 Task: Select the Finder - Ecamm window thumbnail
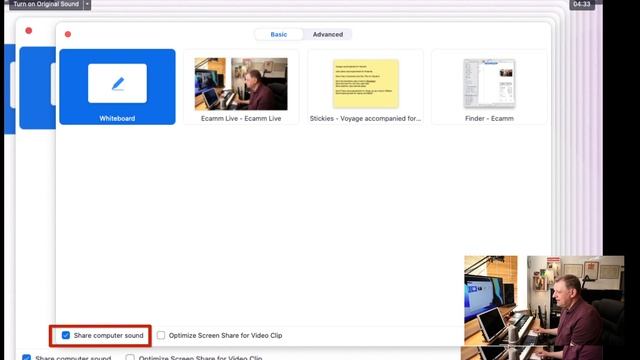(489, 84)
